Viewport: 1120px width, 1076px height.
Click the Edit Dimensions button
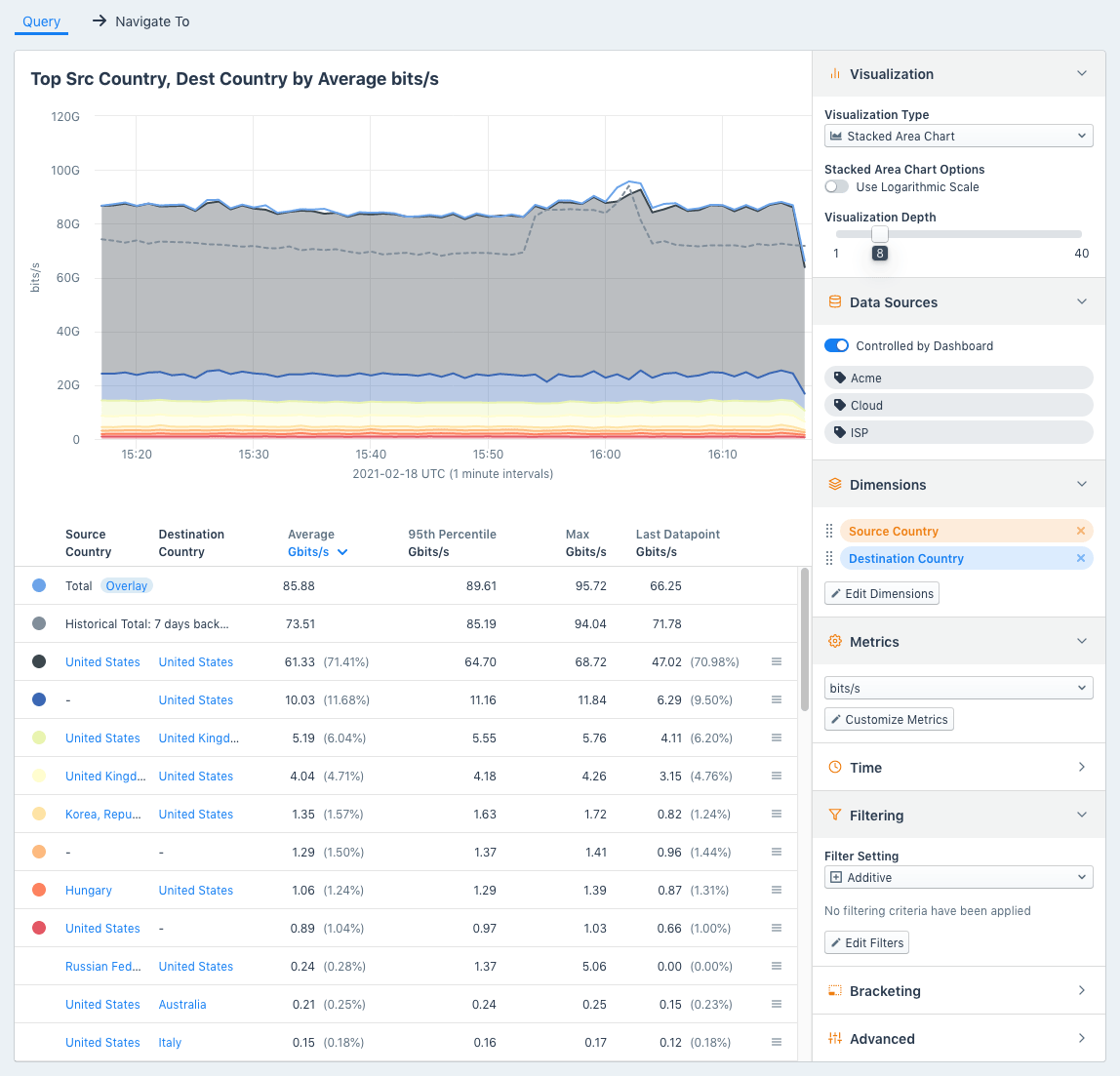(881, 593)
